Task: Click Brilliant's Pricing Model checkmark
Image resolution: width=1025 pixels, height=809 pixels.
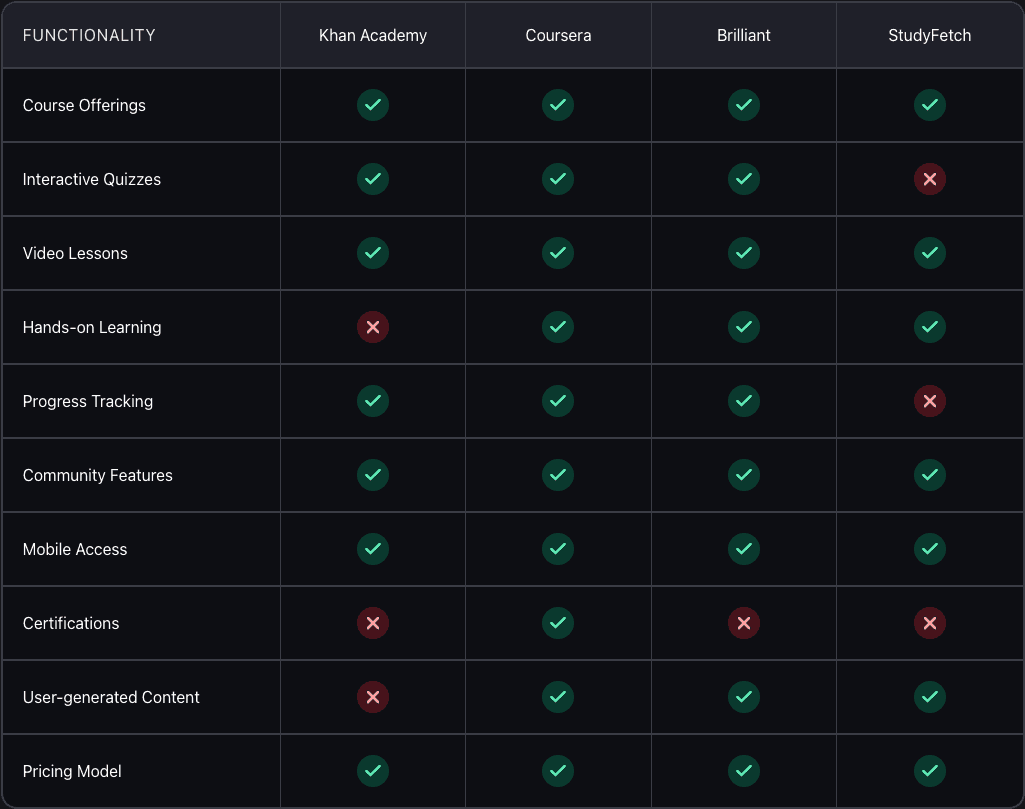Action: 743,771
